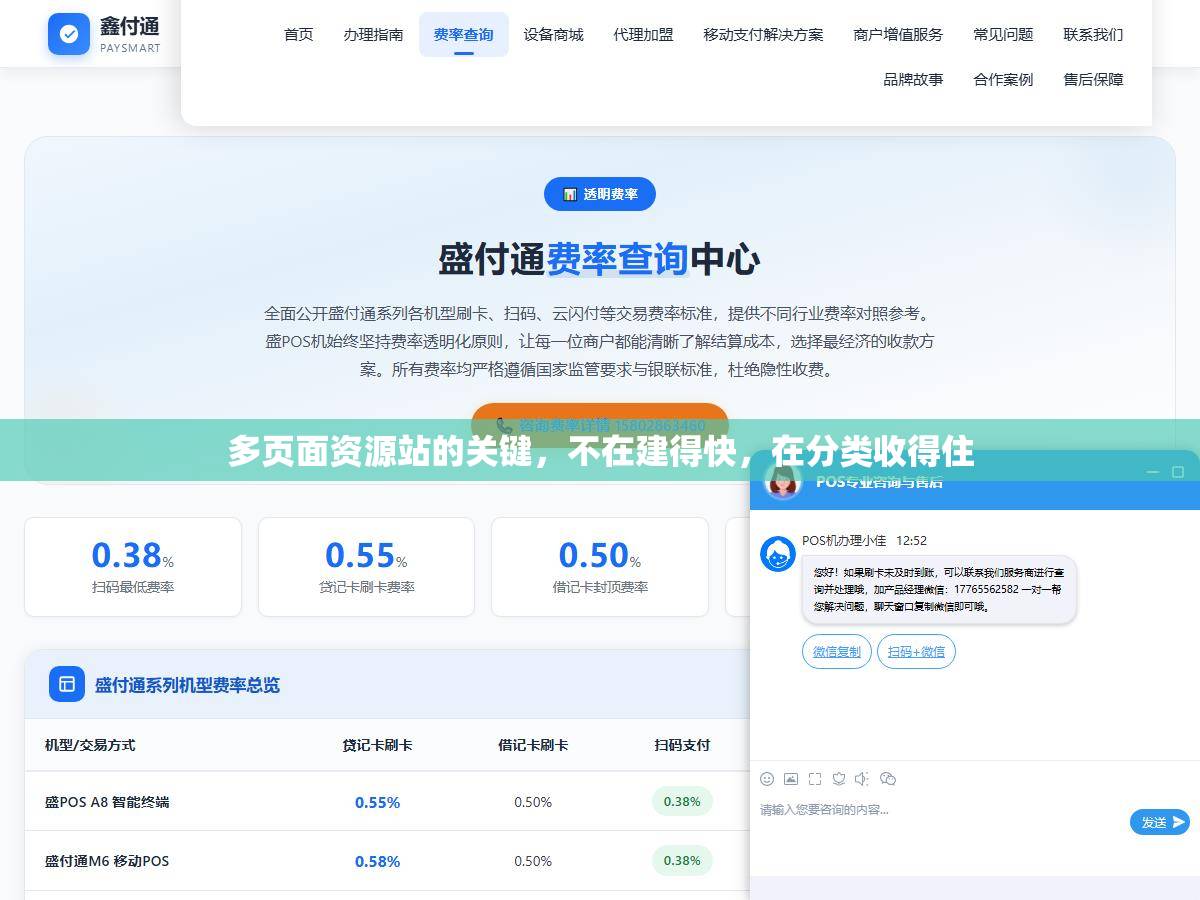Click the send image icon in chat
The image size is (1200, 900).
click(x=791, y=779)
